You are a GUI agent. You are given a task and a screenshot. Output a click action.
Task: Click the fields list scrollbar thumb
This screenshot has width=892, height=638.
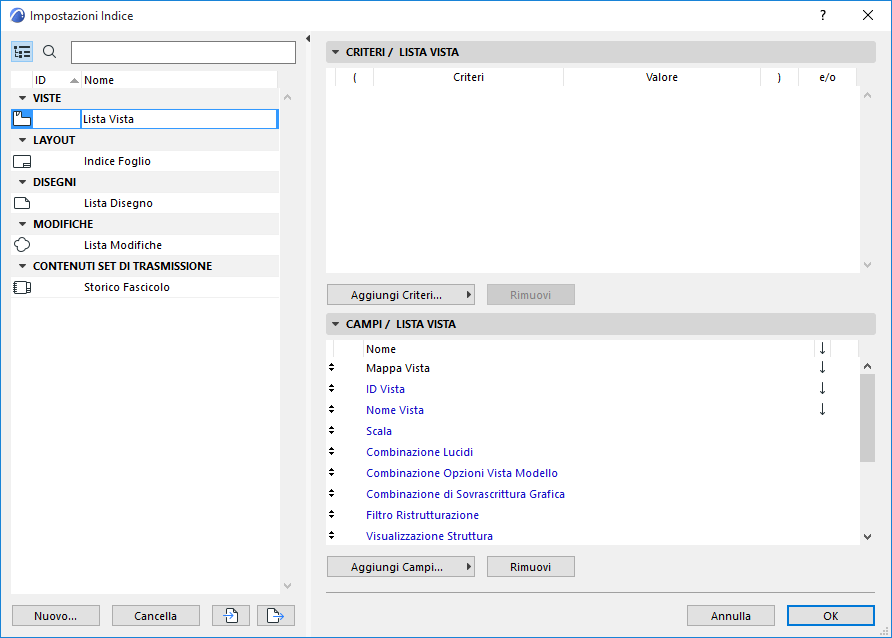(x=867, y=418)
